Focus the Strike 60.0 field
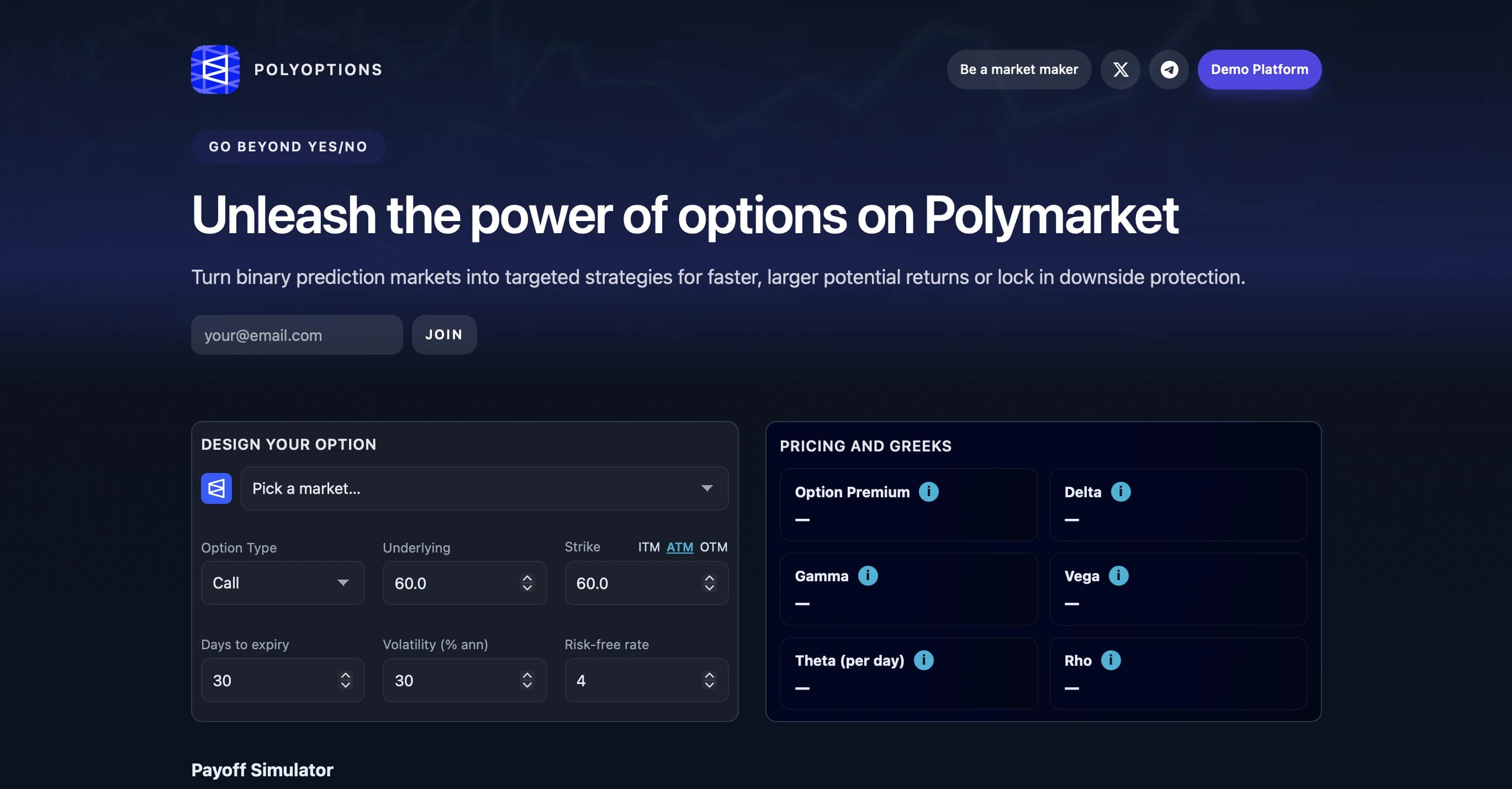1512x789 pixels. coord(646,583)
